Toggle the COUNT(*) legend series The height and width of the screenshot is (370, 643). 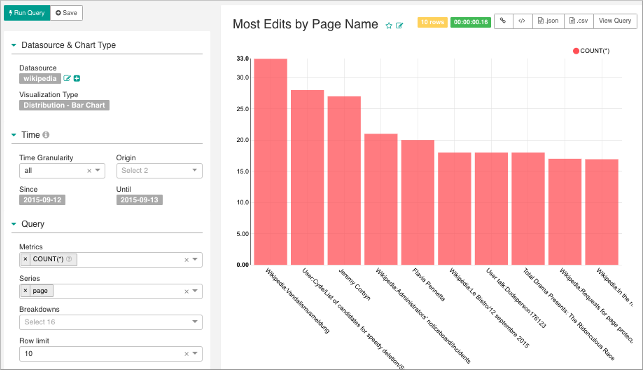tap(591, 51)
